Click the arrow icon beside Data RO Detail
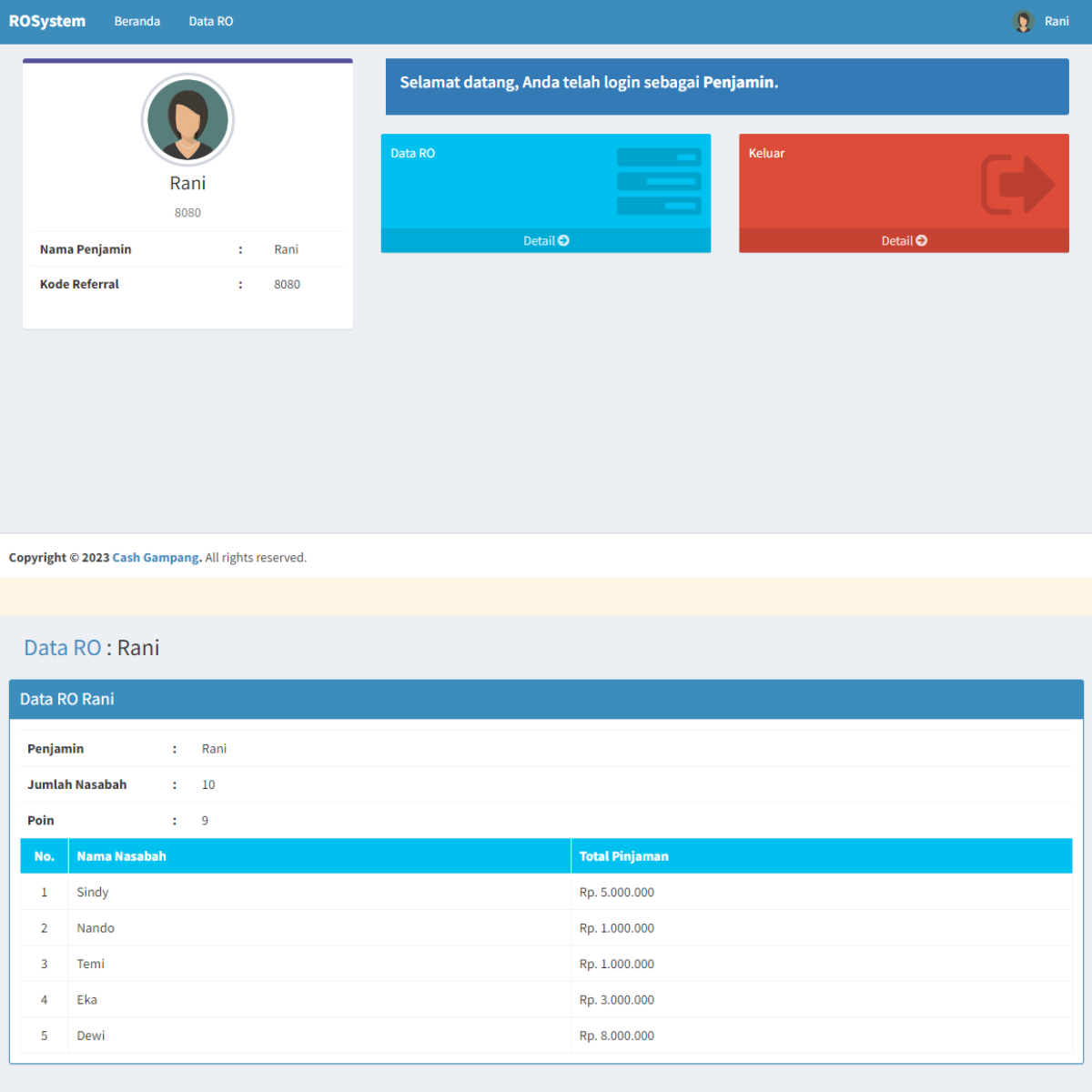This screenshot has width=1092, height=1092. coord(563,240)
